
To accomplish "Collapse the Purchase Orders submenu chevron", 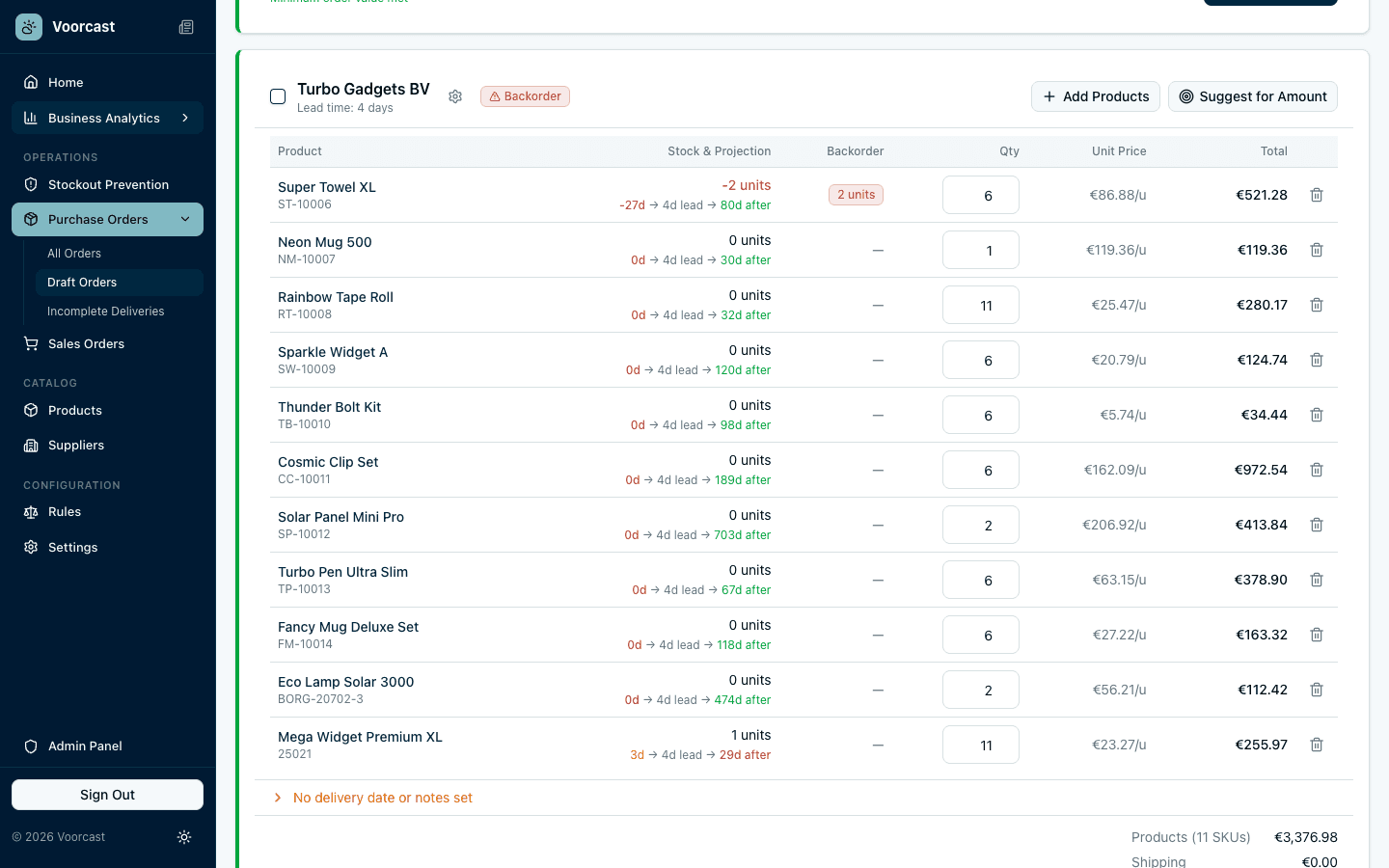I will click(x=185, y=219).
